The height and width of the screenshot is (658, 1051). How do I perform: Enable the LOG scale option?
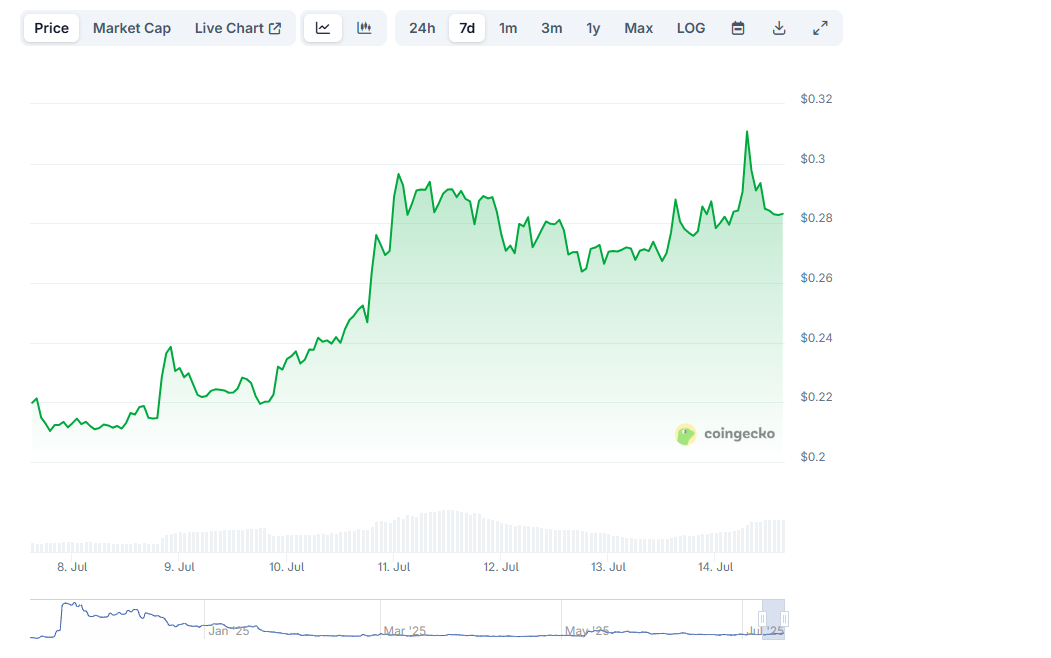tap(690, 27)
